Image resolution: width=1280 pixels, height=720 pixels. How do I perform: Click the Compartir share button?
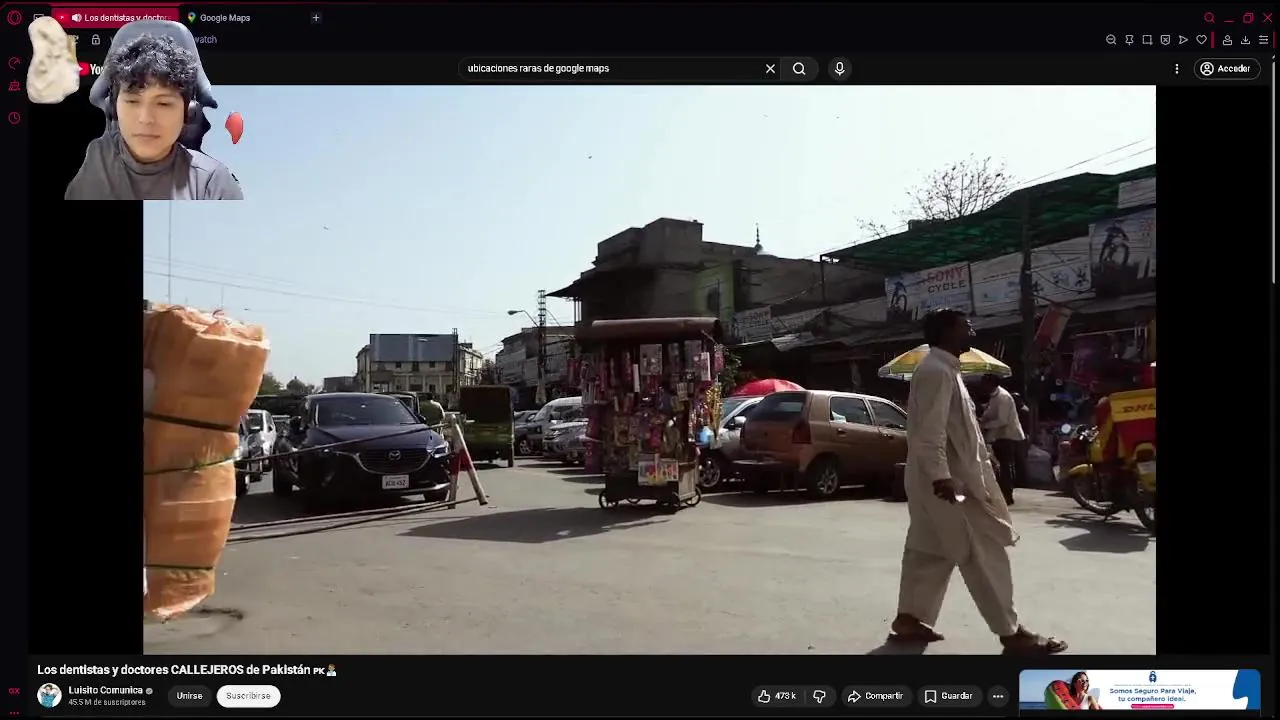pos(875,696)
